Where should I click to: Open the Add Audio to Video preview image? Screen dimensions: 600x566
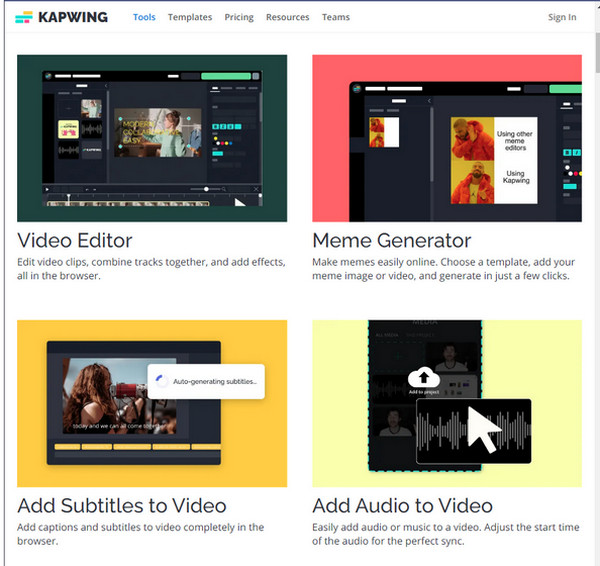coord(447,403)
